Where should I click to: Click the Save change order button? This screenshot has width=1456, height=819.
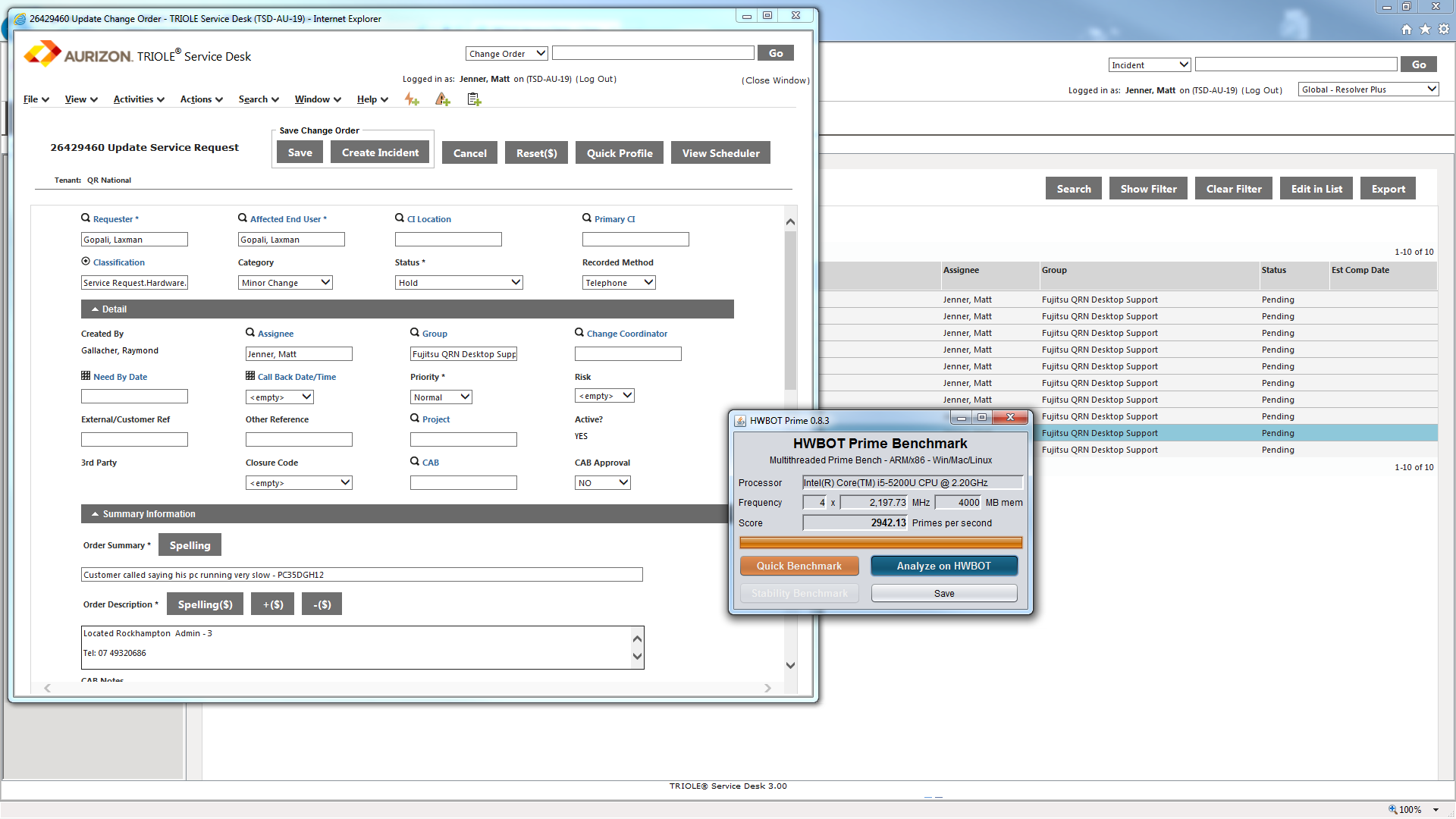pyautogui.click(x=300, y=152)
